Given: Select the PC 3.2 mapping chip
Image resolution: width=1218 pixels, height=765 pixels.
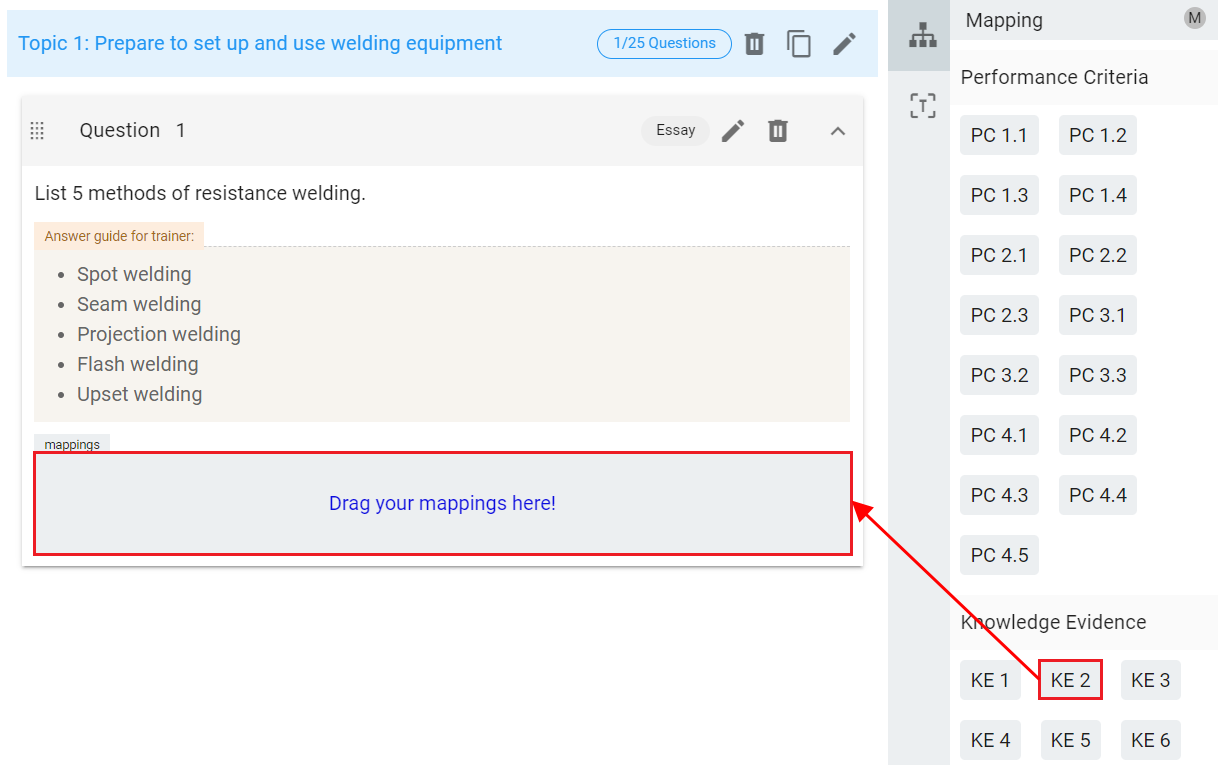Looking at the screenshot, I should 999,375.
